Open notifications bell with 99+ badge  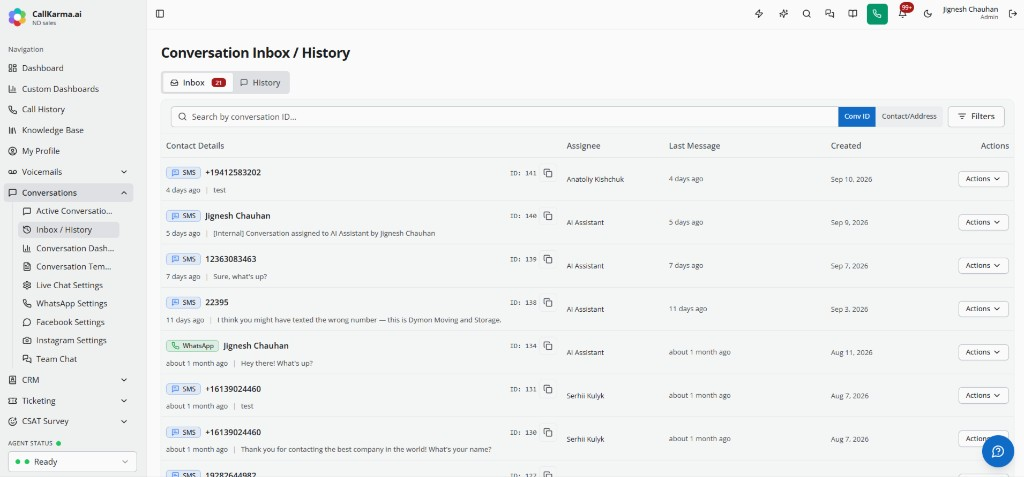click(x=903, y=14)
